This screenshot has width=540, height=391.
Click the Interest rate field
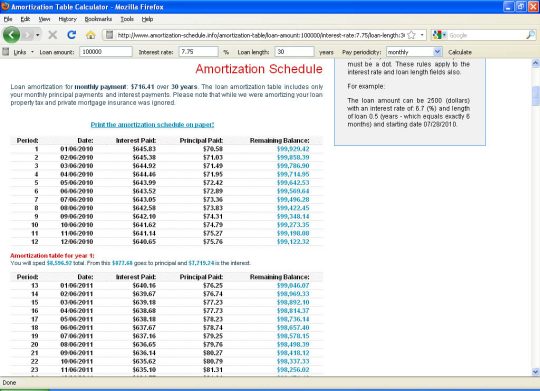(x=198, y=52)
